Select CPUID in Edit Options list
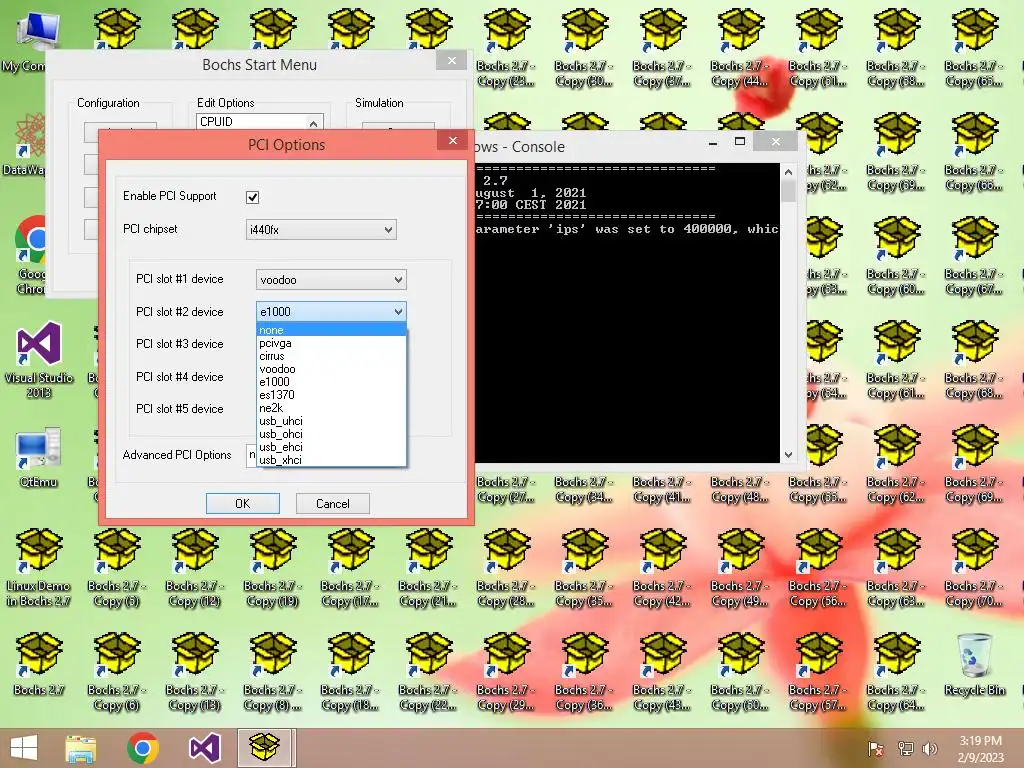 [251, 121]
